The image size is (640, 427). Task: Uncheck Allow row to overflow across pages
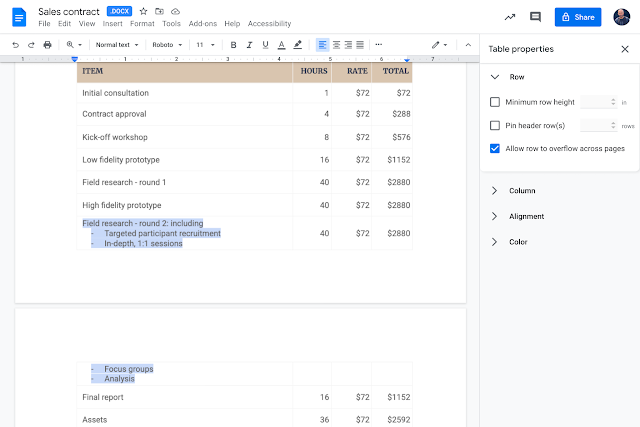495,148
